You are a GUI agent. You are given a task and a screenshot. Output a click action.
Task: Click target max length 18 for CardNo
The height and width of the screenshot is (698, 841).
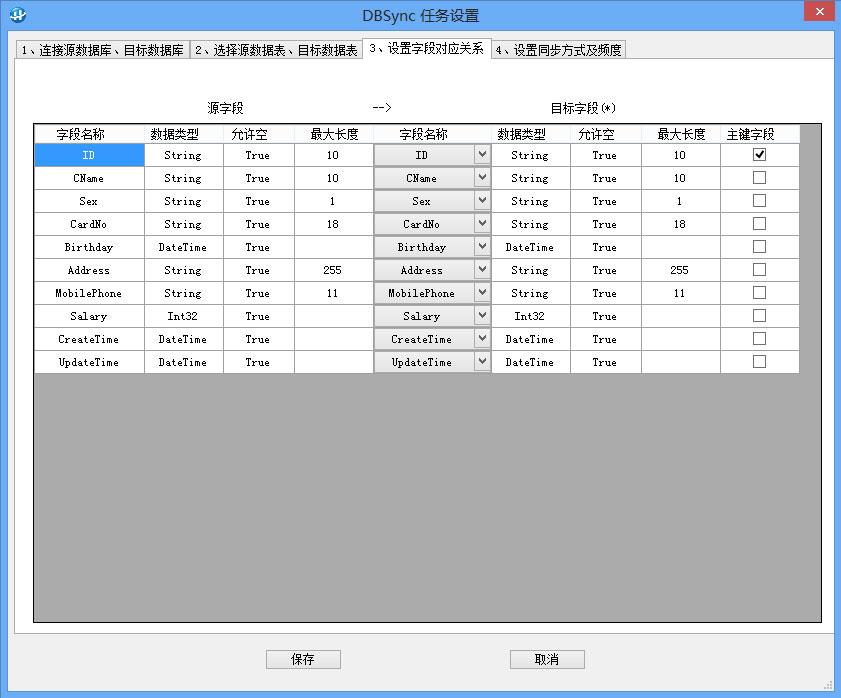tap(681, 224)
